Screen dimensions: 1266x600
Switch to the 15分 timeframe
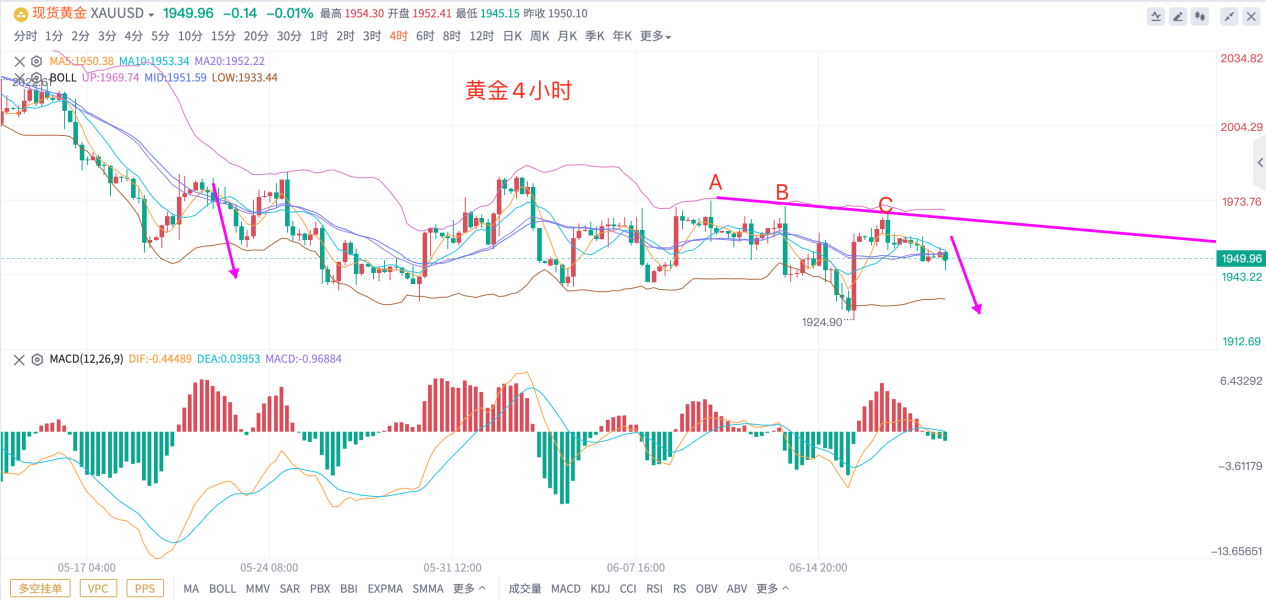click(223, 36)
